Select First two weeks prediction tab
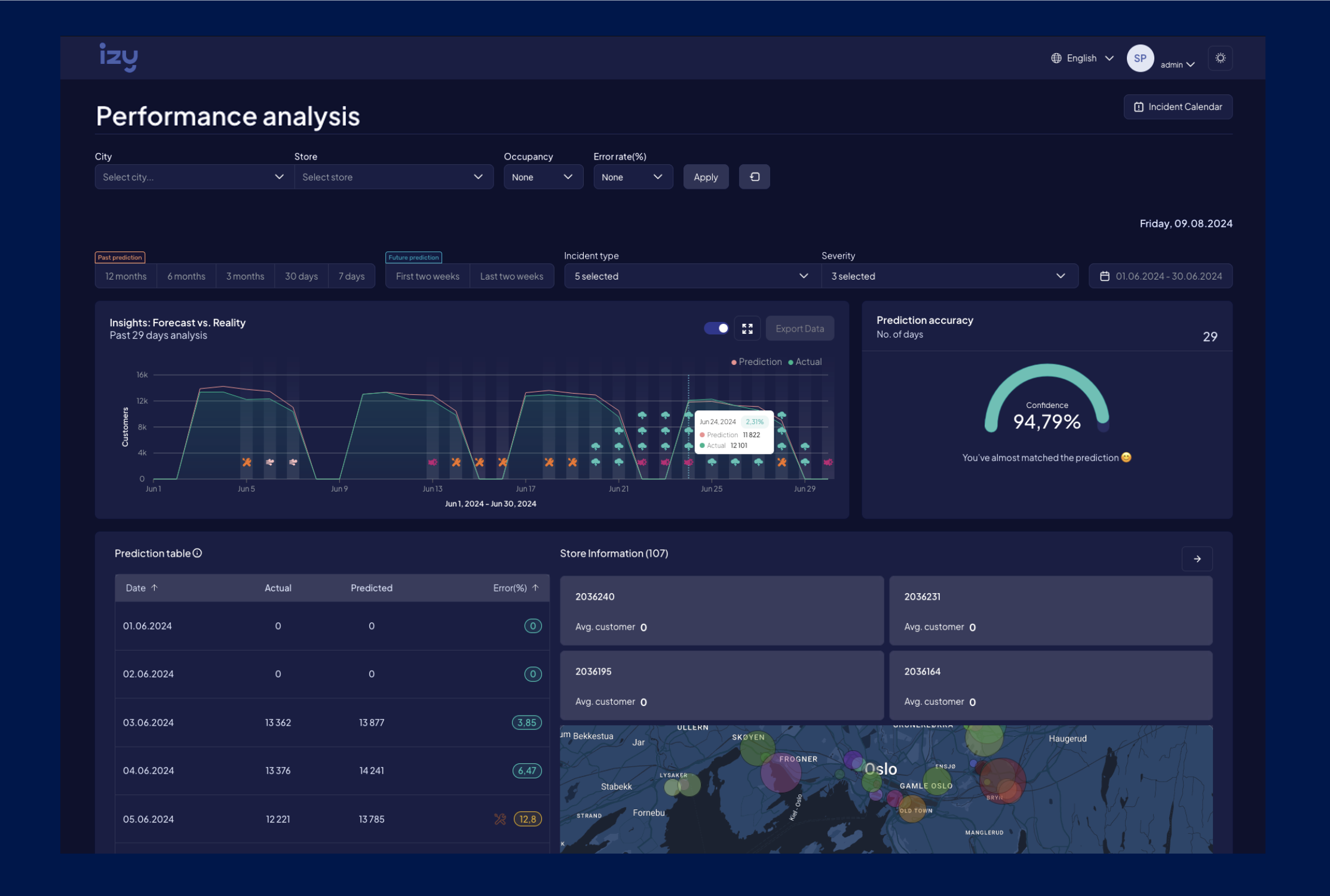This screenshot has height=896, width=1330. (x=428, y=276)
